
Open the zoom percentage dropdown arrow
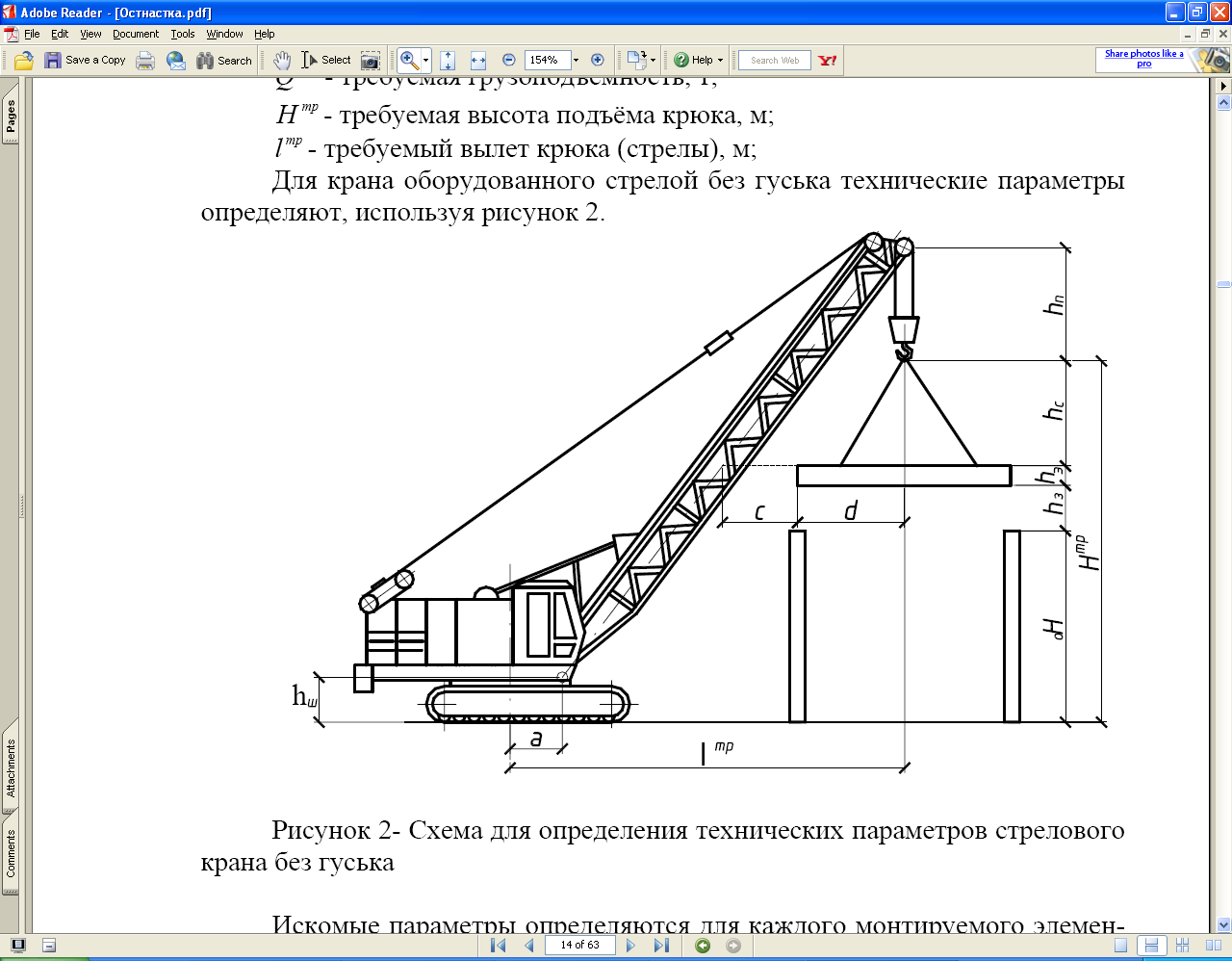click(576, 60)
